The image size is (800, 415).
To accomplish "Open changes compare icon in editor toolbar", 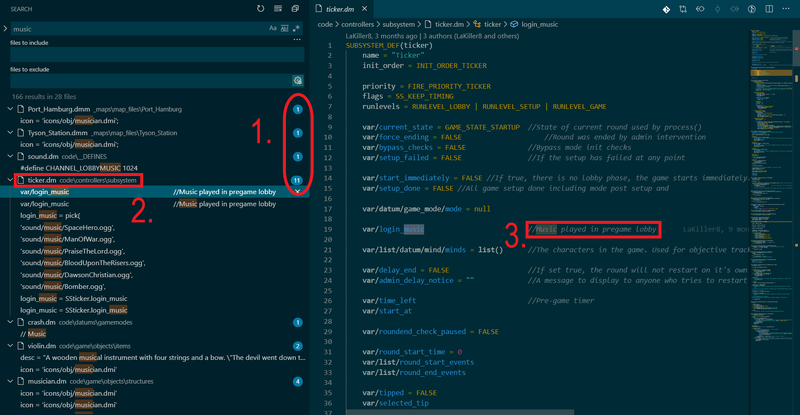I will pyautogui.click(x=683, y=9).
